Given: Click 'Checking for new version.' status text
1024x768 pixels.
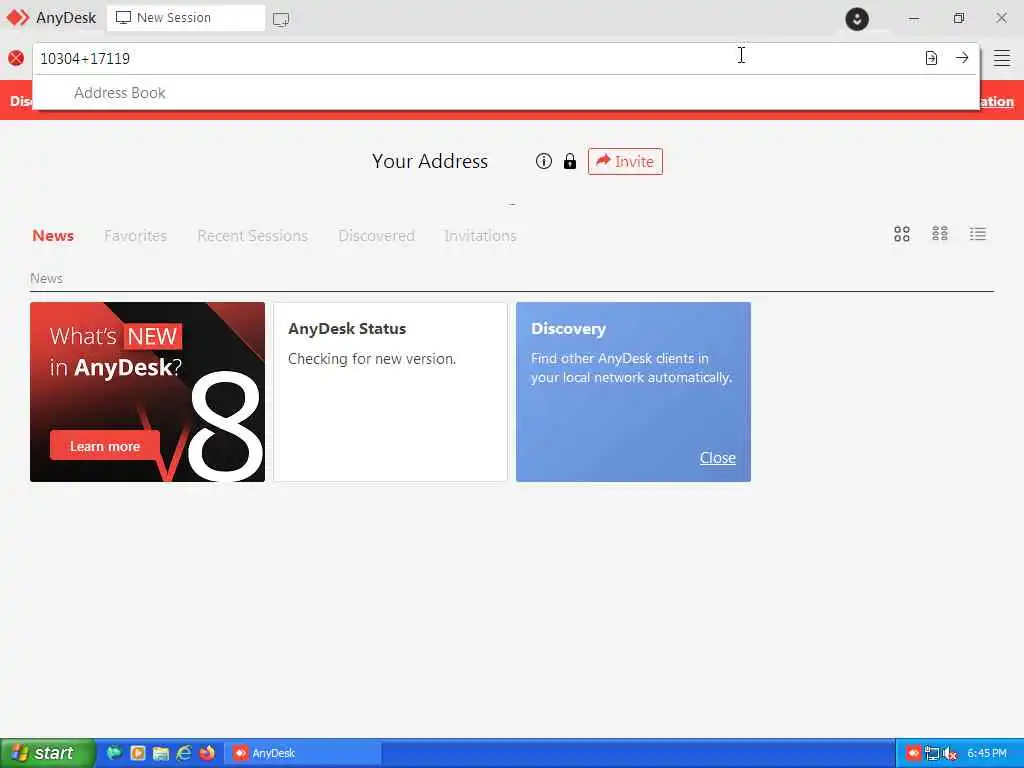Looking at the screenshot, I should click(372, 359).
